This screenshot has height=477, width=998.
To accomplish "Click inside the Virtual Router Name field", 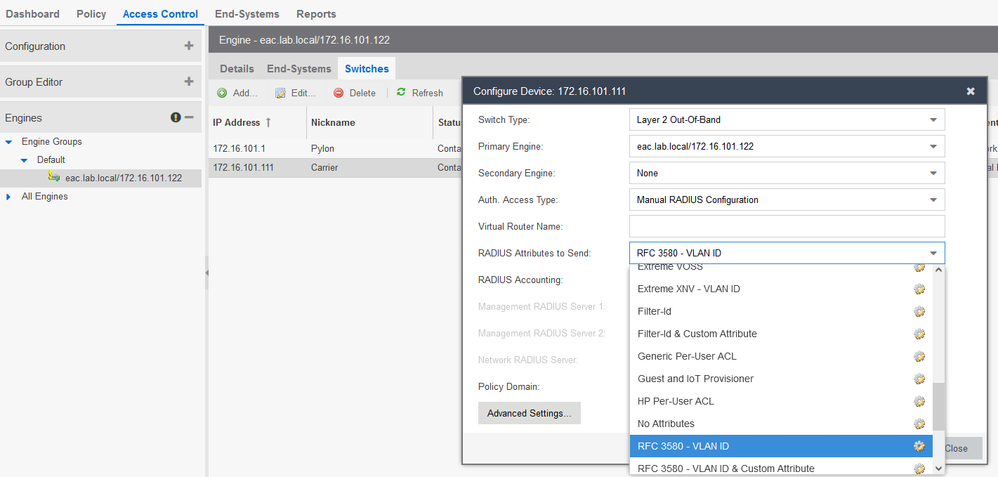I will [786, 226].
